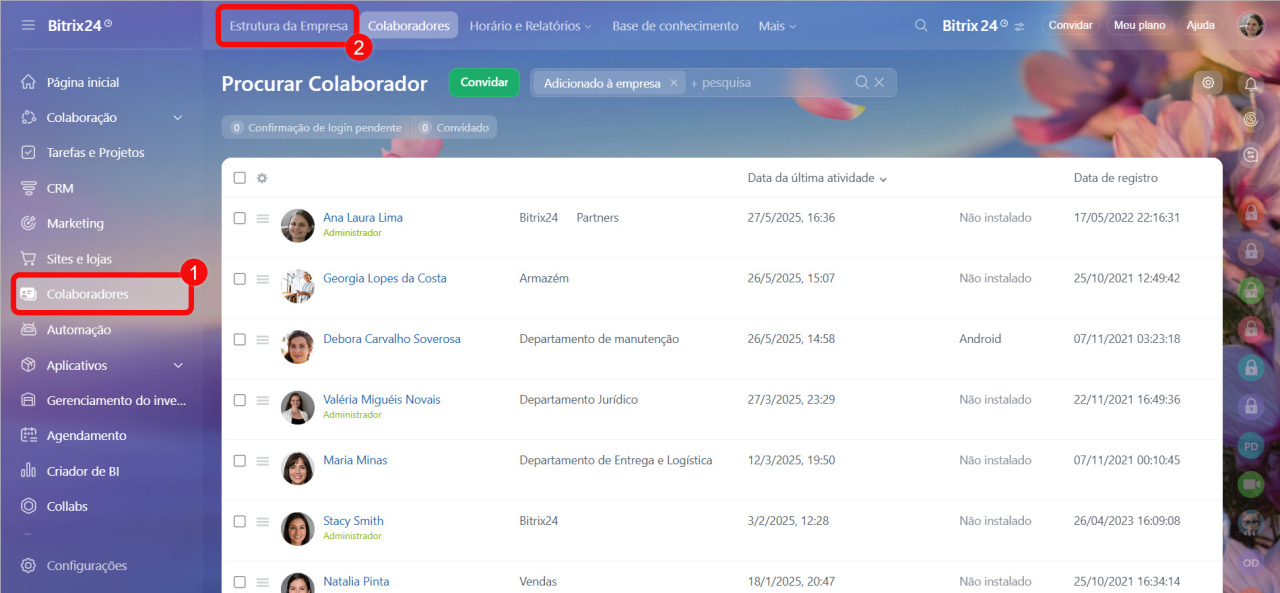Check the box for Georgia Lopes da Costa
The width and height of the screenshot is (1280, 593).
[239, 279]
